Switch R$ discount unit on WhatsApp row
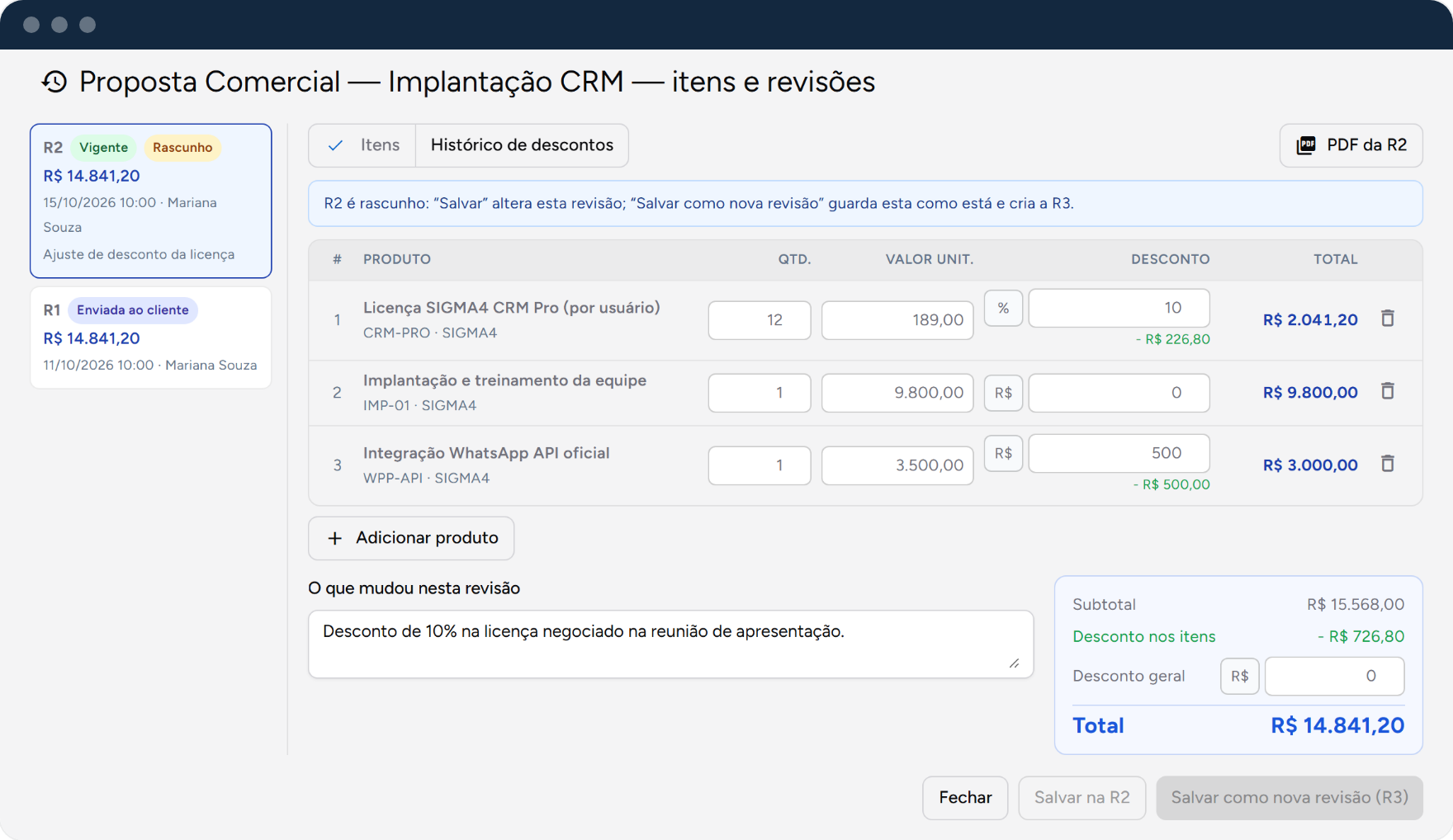This screenshot has width=1453, height=840. pos(1003,453)
